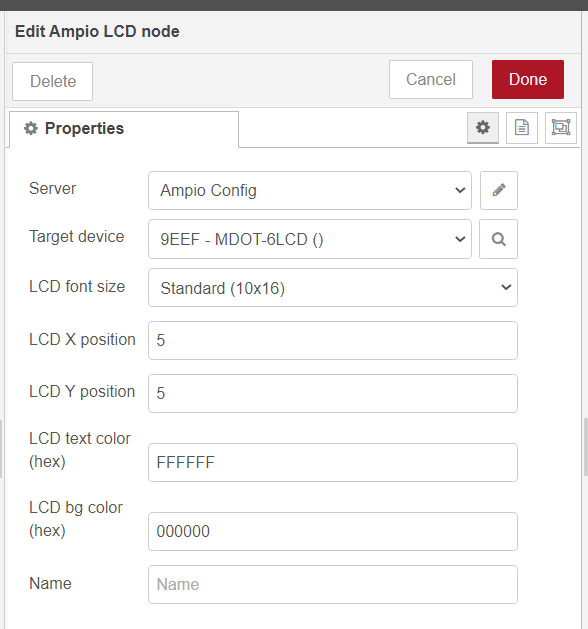Focus the LCD Y position field

click(x=333, y=393)
